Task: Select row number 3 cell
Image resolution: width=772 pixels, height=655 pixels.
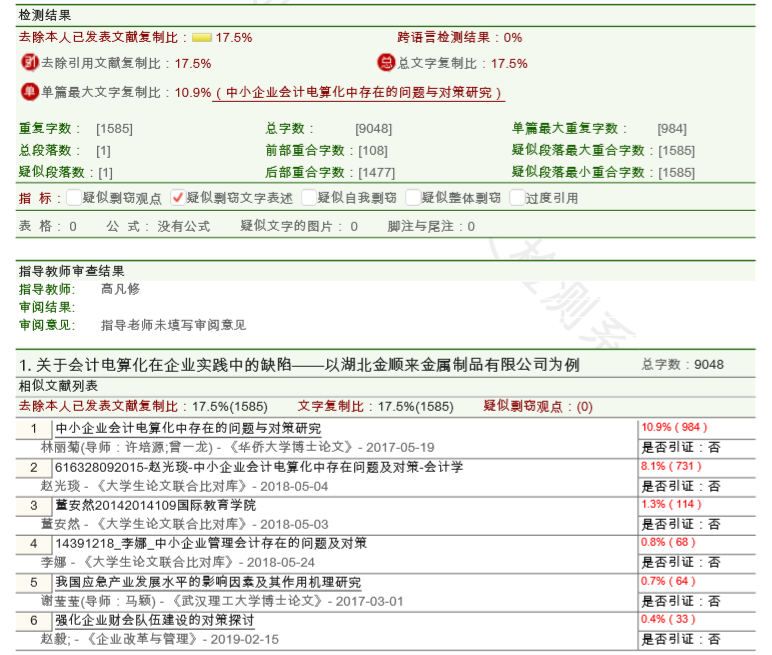Action: click(x=33, y=506)
